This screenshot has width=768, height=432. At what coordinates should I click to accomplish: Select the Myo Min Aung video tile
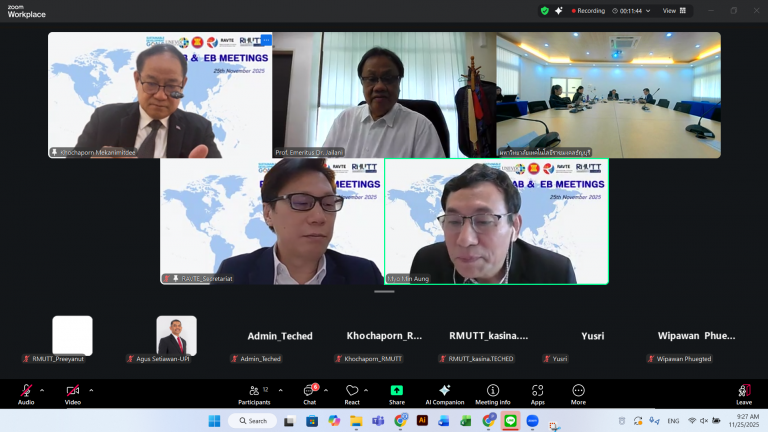tap(496, 222)
